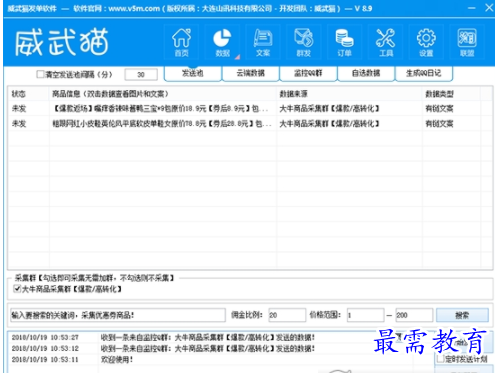Click the 数据来源 column header
This screenshot has height=373, width=495.
(349, 94)
